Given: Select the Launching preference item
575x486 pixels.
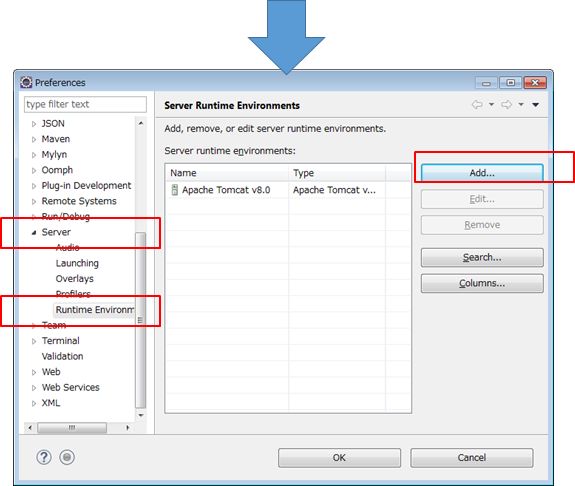Looking at the screenshot, I should [x=77, y=263].
